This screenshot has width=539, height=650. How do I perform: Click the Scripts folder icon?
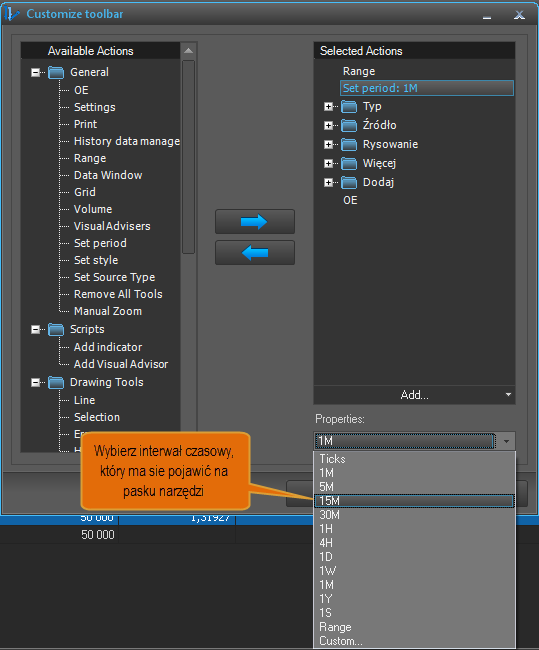click(56, 330)
